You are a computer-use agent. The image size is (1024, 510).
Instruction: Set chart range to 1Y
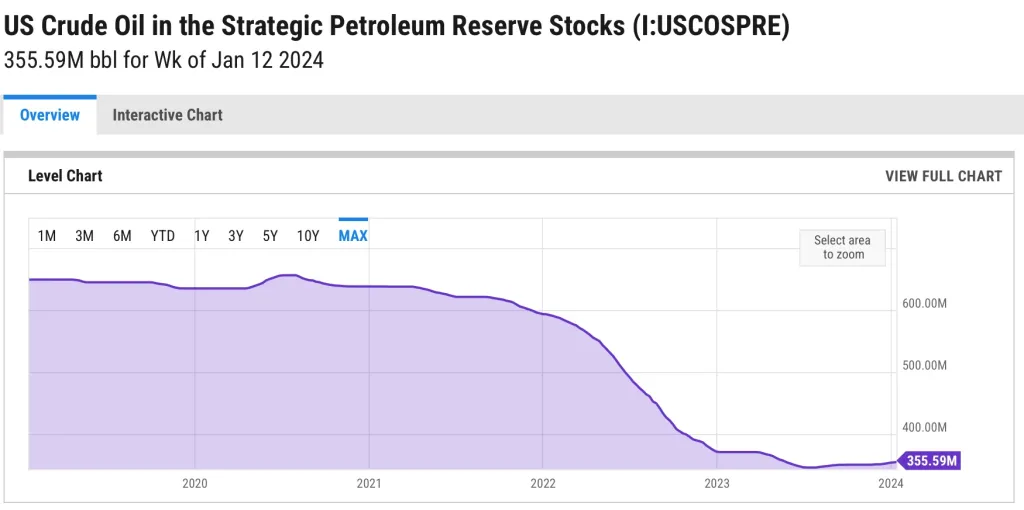coord(201,236)
